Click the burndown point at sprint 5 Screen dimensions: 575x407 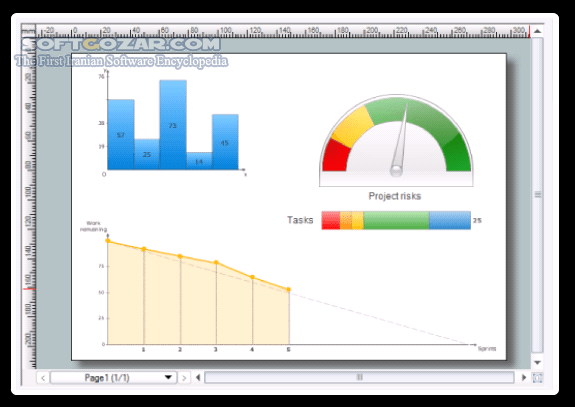289,290
